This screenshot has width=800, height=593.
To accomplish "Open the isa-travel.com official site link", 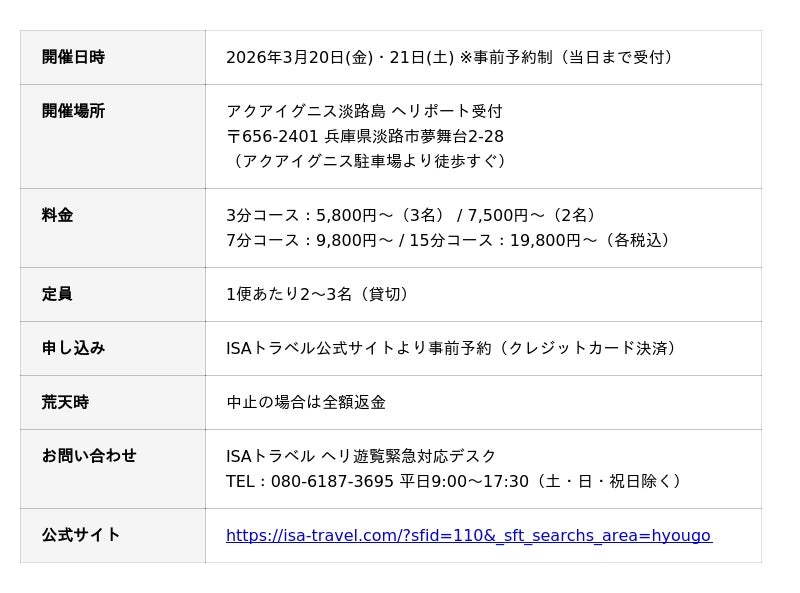I will [468, 535].
